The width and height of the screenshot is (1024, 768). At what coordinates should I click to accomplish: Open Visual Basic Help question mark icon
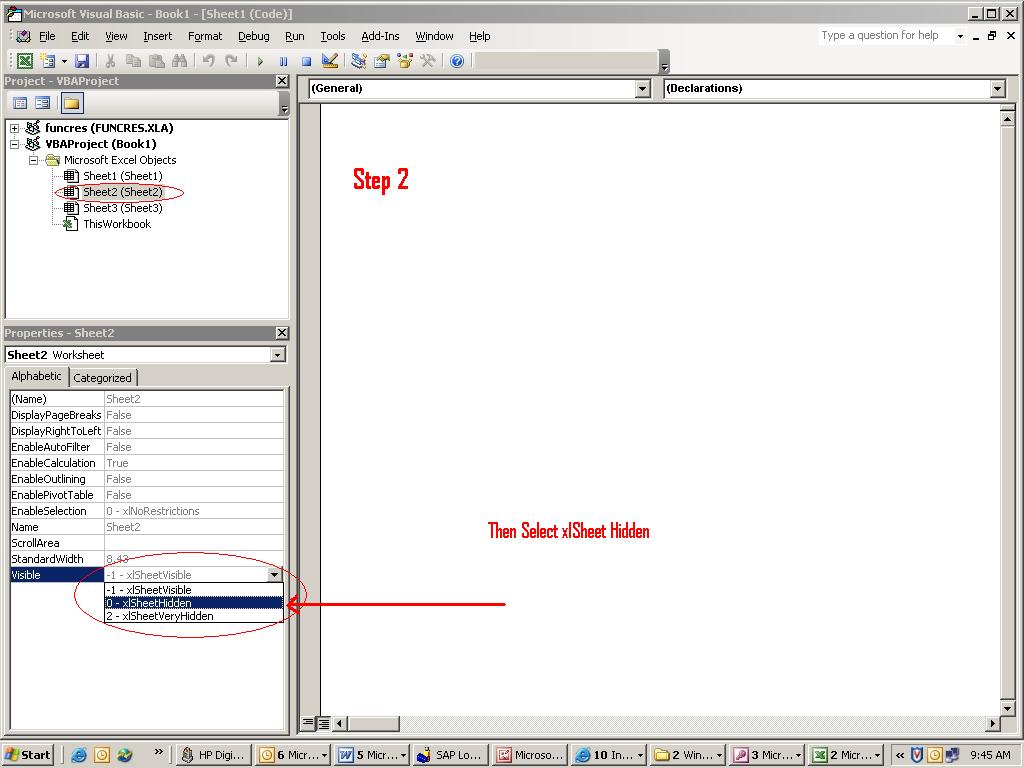click(457, 61)
